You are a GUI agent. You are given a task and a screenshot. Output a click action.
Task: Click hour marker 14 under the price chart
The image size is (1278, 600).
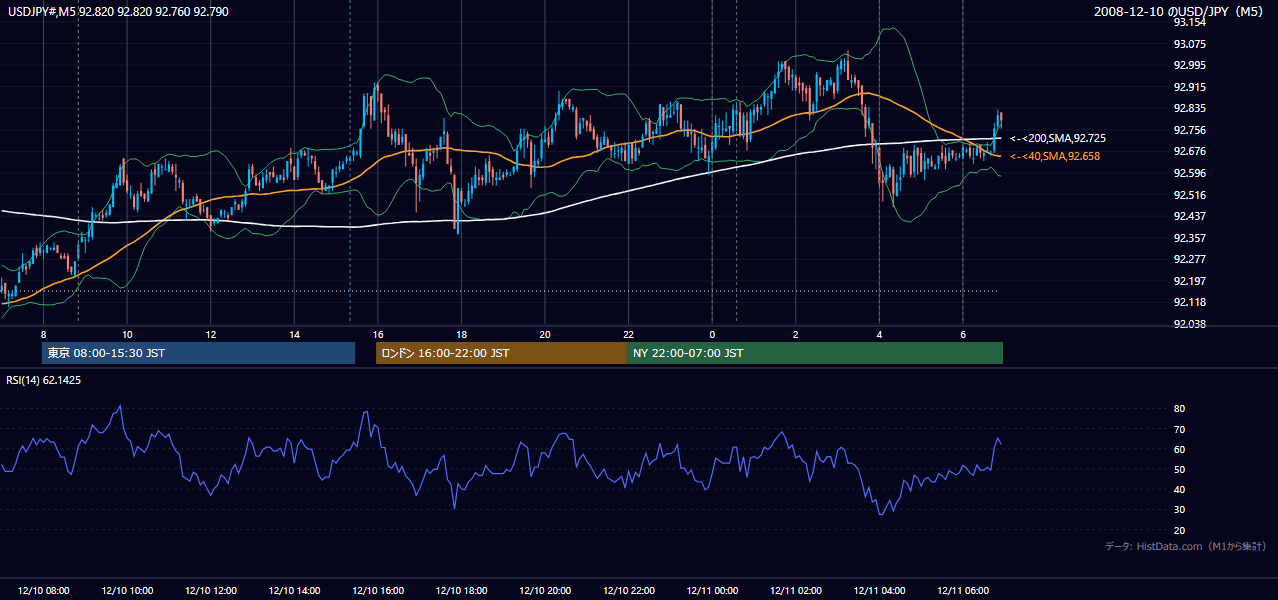tap(294, 334)
